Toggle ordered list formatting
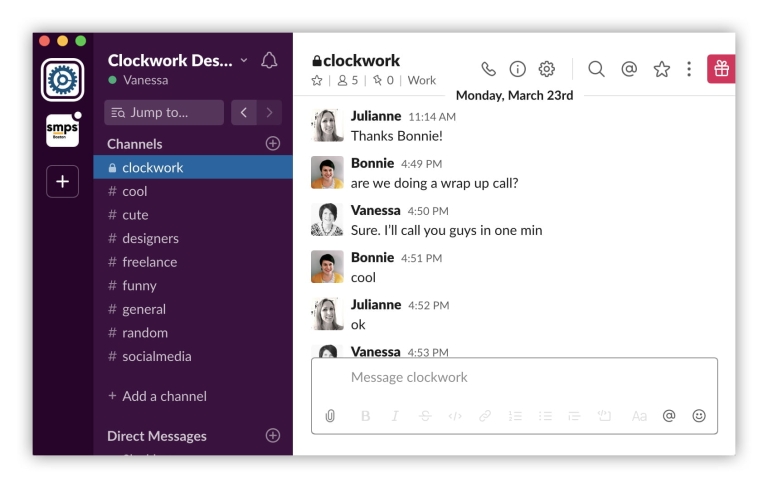Image resolution: width=768 pixels, height=488 pixels. point(515,416)
